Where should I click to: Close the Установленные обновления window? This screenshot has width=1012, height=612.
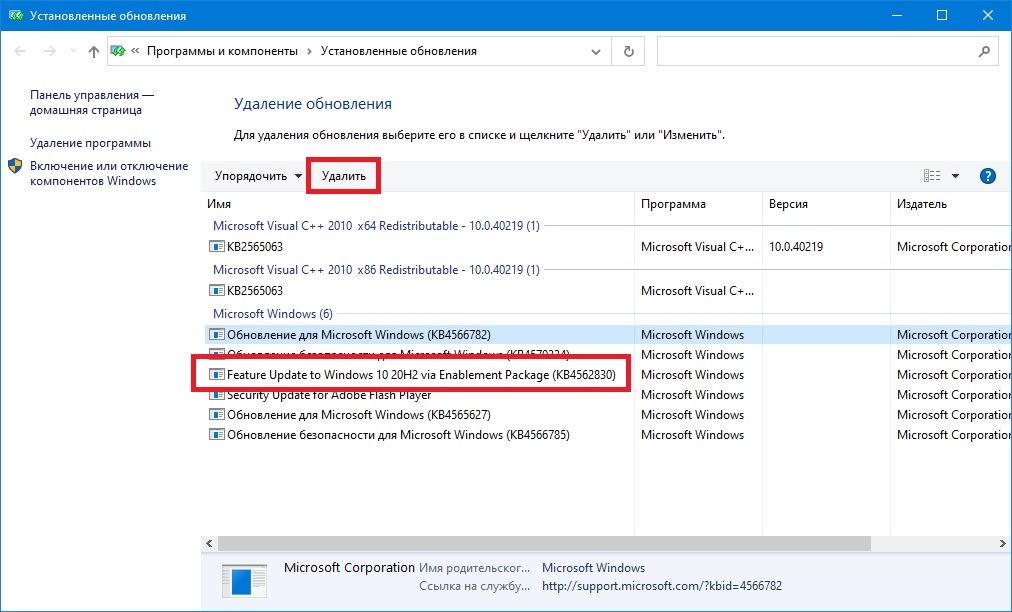[x=988, y=15]
